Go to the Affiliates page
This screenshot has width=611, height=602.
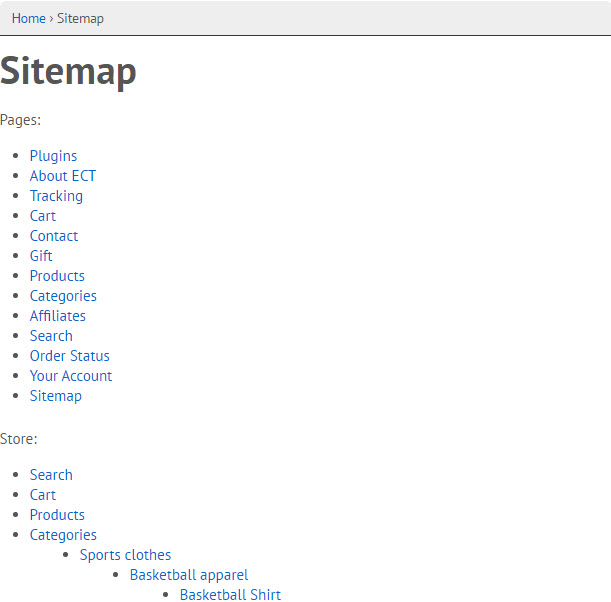[58, 316]
